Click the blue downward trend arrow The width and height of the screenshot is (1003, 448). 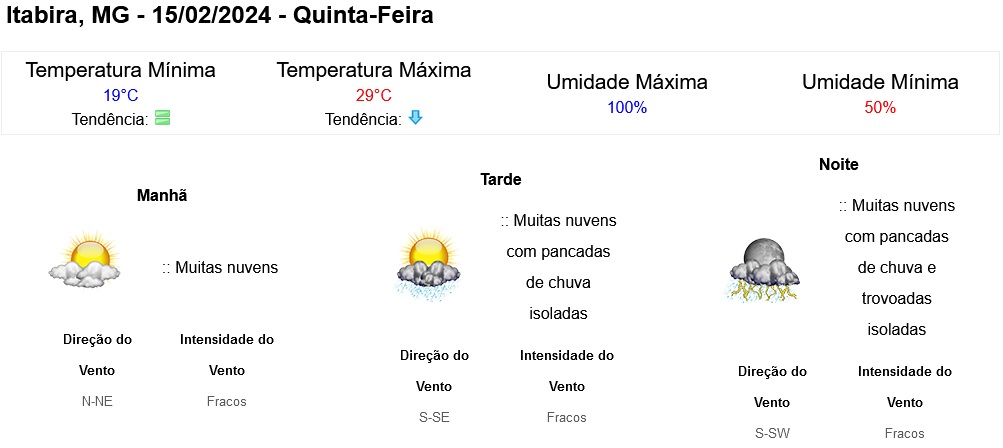(416, 118)
